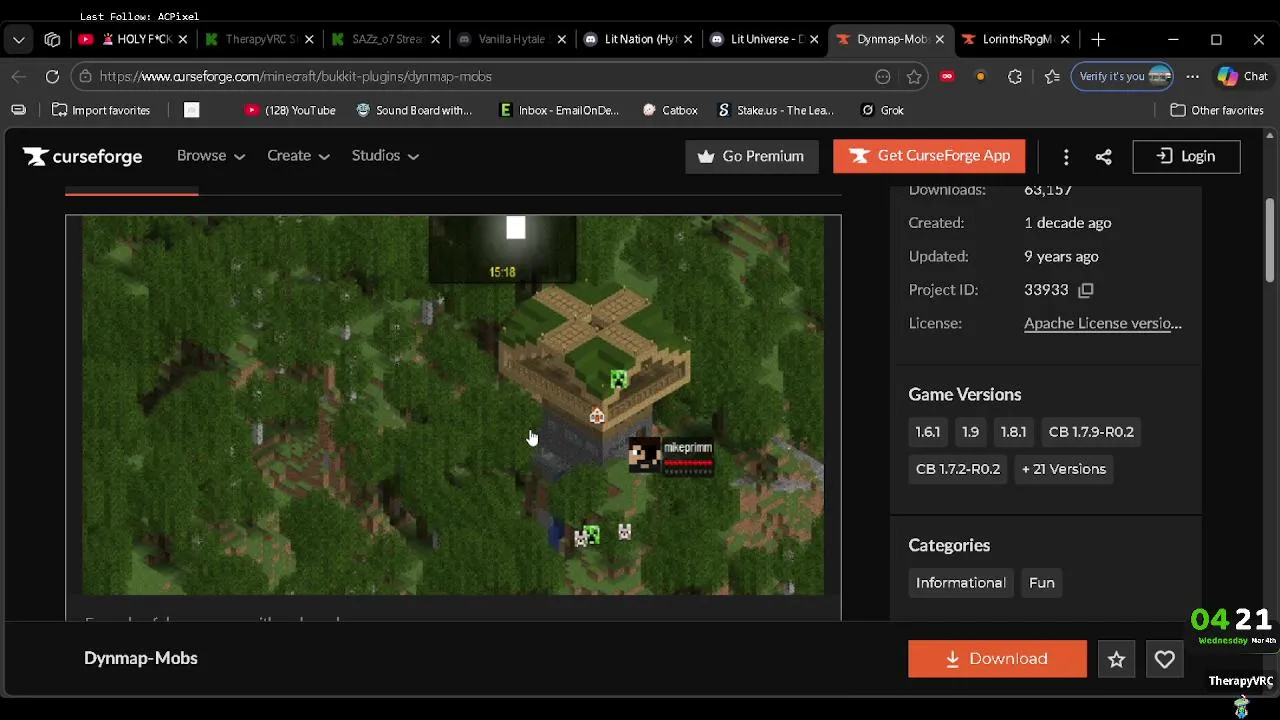Screen dimensions: 1280x720
Task: Copy the Project ID 33933
Action: point(1086,290)
